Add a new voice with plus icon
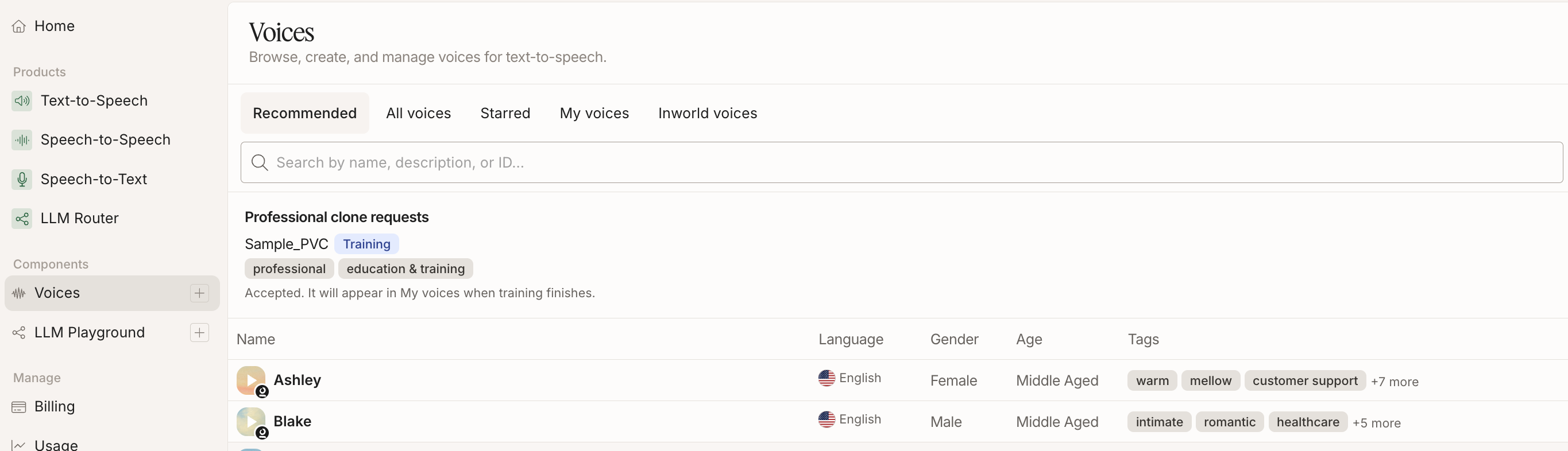1568x451 pixels. [200, 293]
